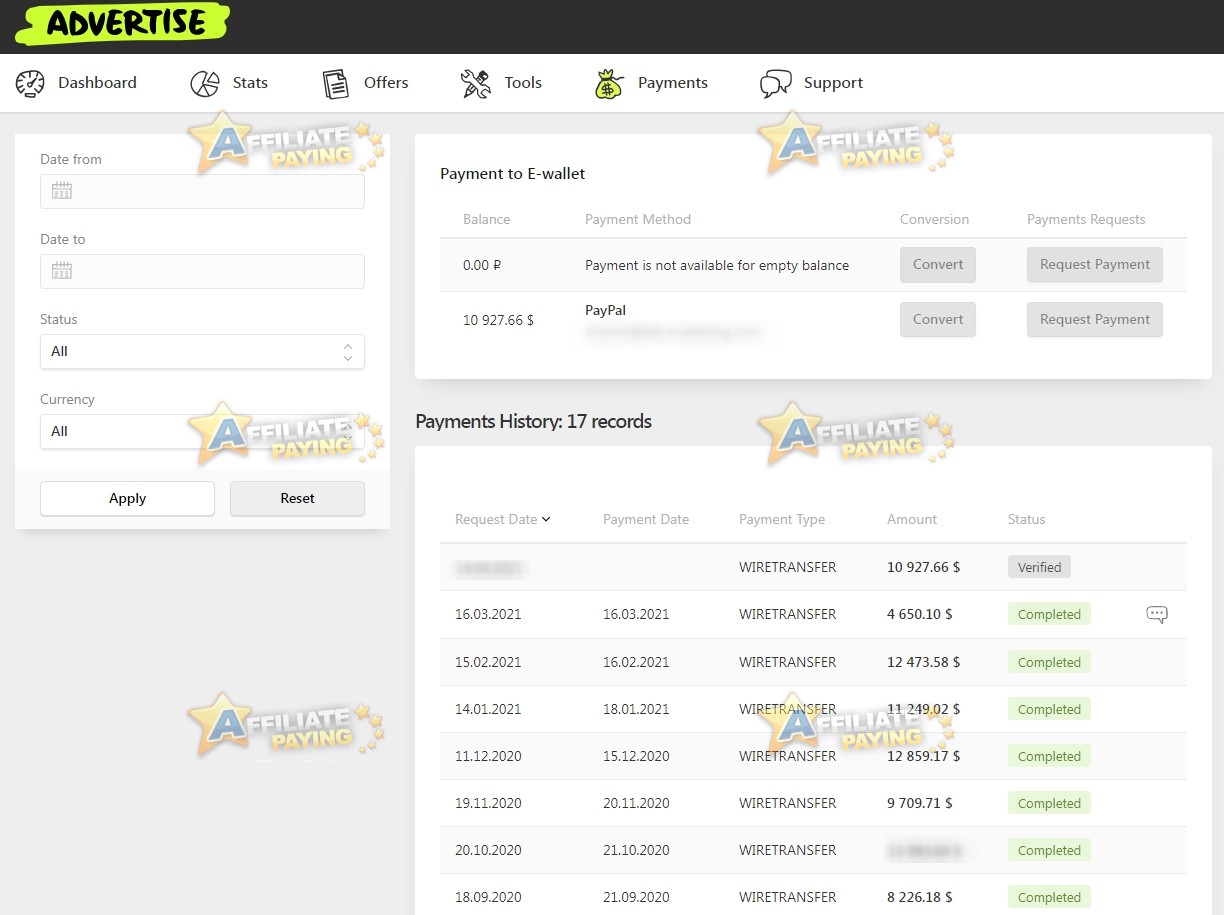Focus the Date from input field
The image size is (1224, 915).
pos(202,191)
